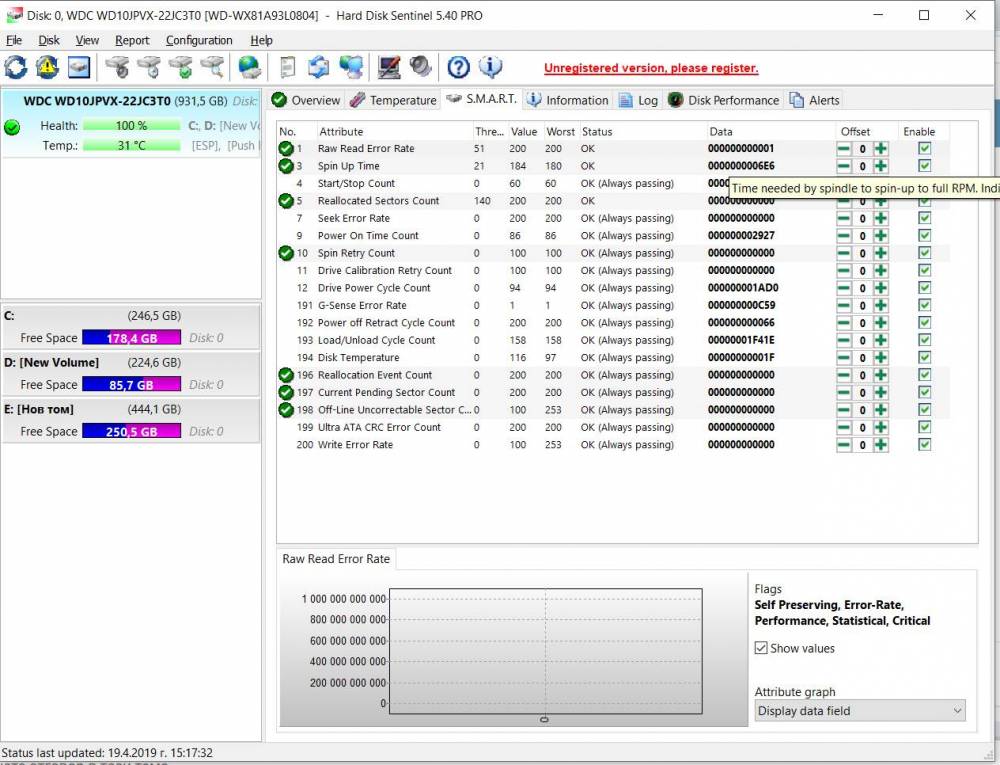The width and height of the screenshot is (1000, 765).
Task: Click green check icon on Current Pending Sector Count
Action: tap(286, 393)
